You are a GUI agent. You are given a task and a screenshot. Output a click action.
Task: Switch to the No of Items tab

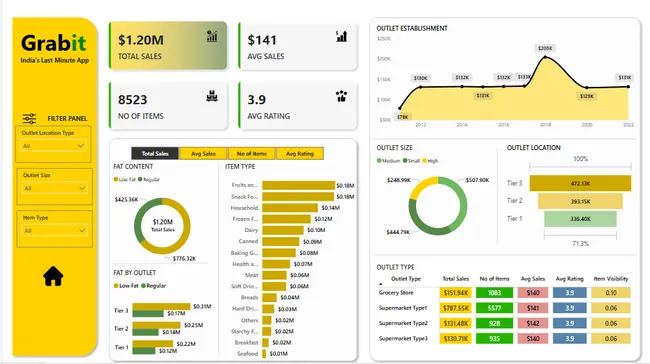[251, 153]
